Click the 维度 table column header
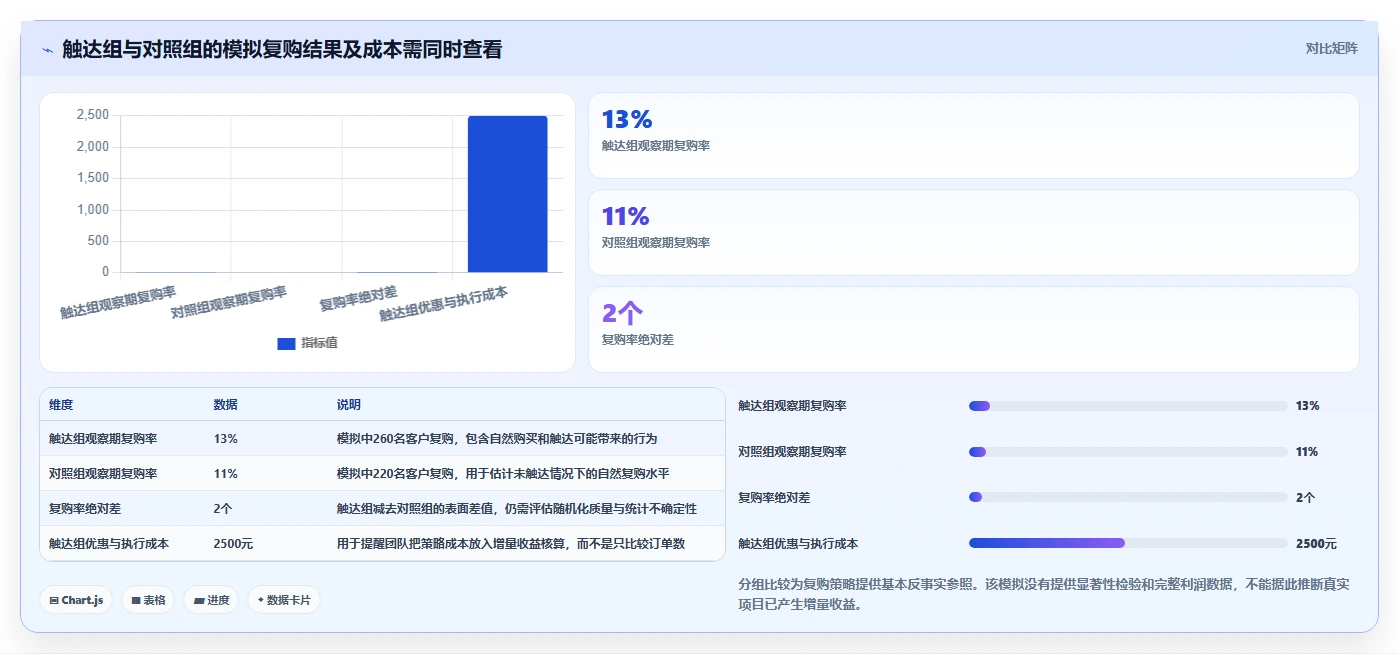 tap(61, 405)
